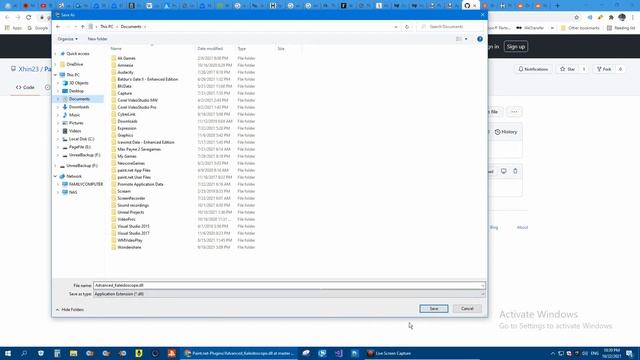Open the Windows Start menu
This screenshot has height=360, width=640.
click(8, 353)
